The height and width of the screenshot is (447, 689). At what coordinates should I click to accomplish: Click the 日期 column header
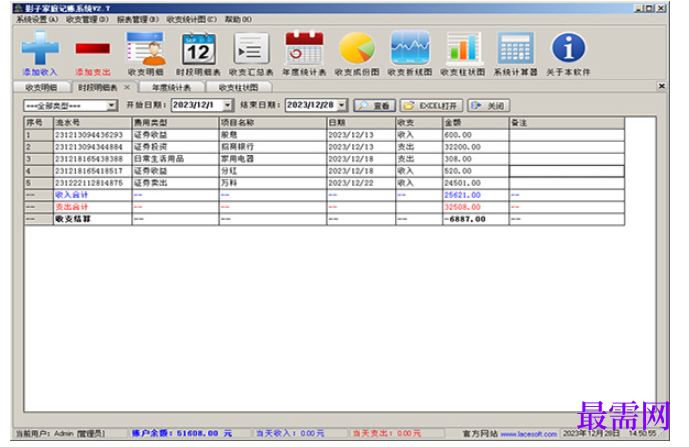361,123
